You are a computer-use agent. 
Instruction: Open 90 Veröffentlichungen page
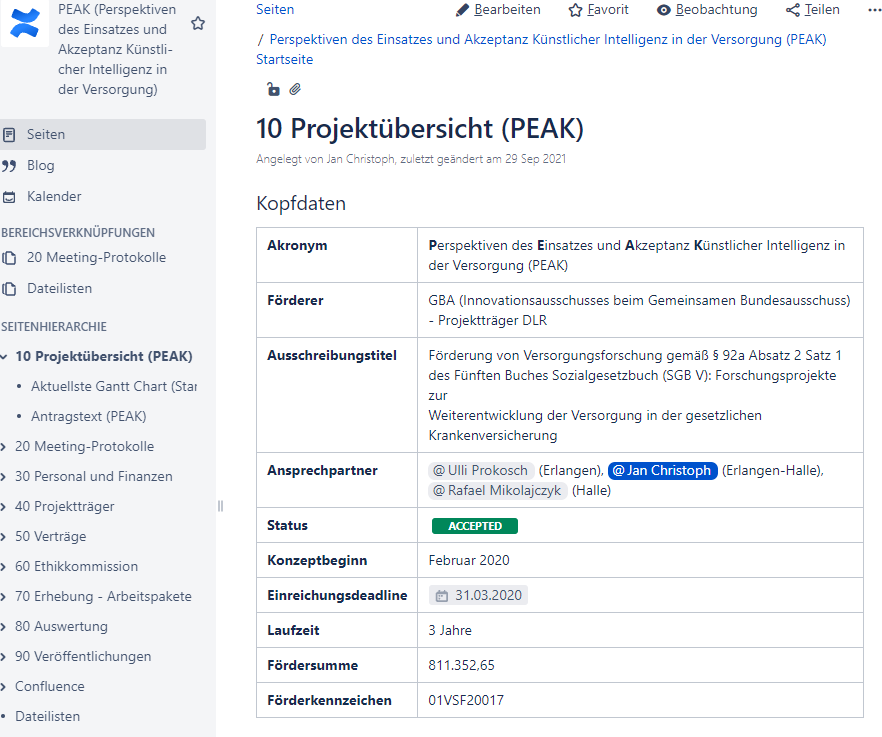(x=83, y=657)
